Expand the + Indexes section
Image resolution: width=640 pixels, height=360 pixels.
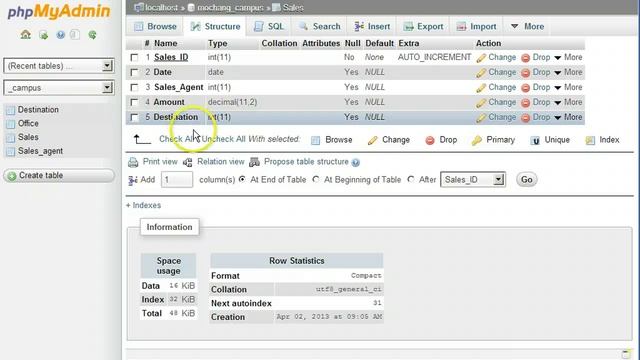coord(143,205)
